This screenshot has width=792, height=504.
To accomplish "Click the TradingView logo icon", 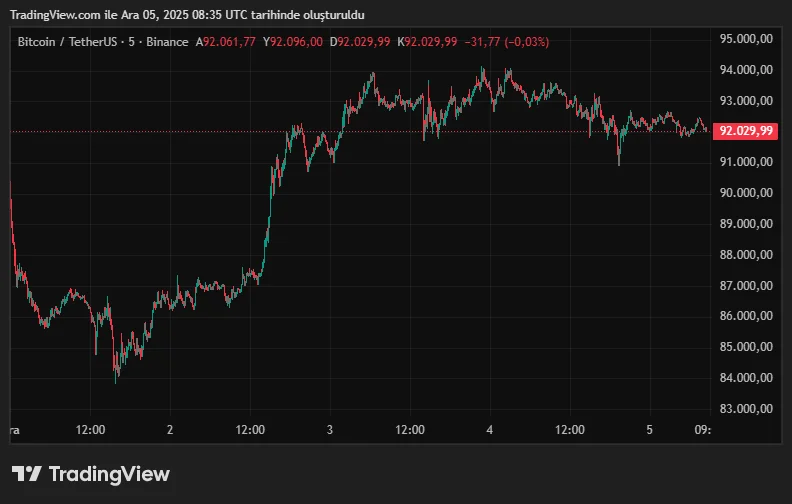I will (x=27, y=474).
